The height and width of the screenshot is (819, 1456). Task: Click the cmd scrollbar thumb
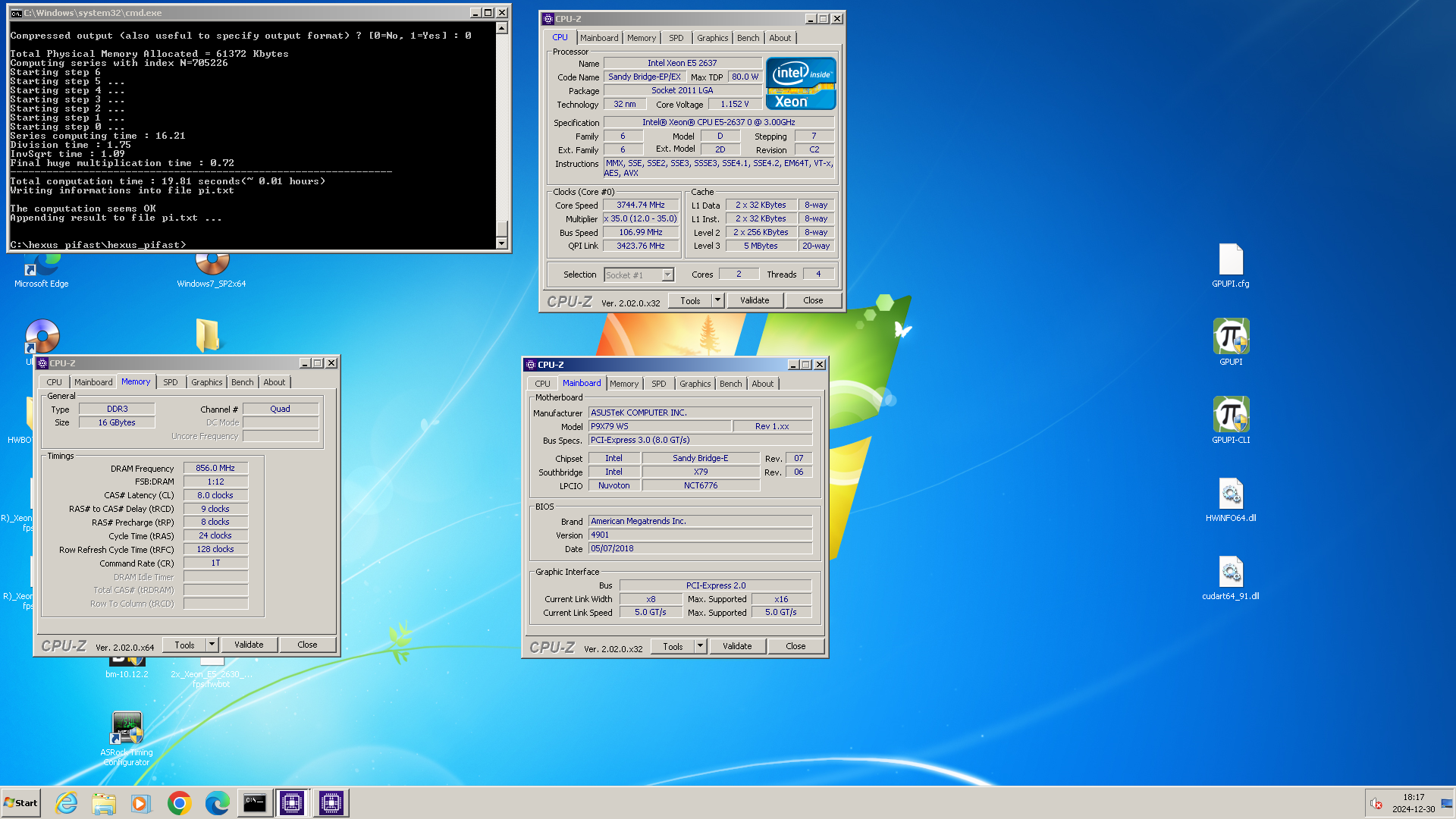click(501, 228)
